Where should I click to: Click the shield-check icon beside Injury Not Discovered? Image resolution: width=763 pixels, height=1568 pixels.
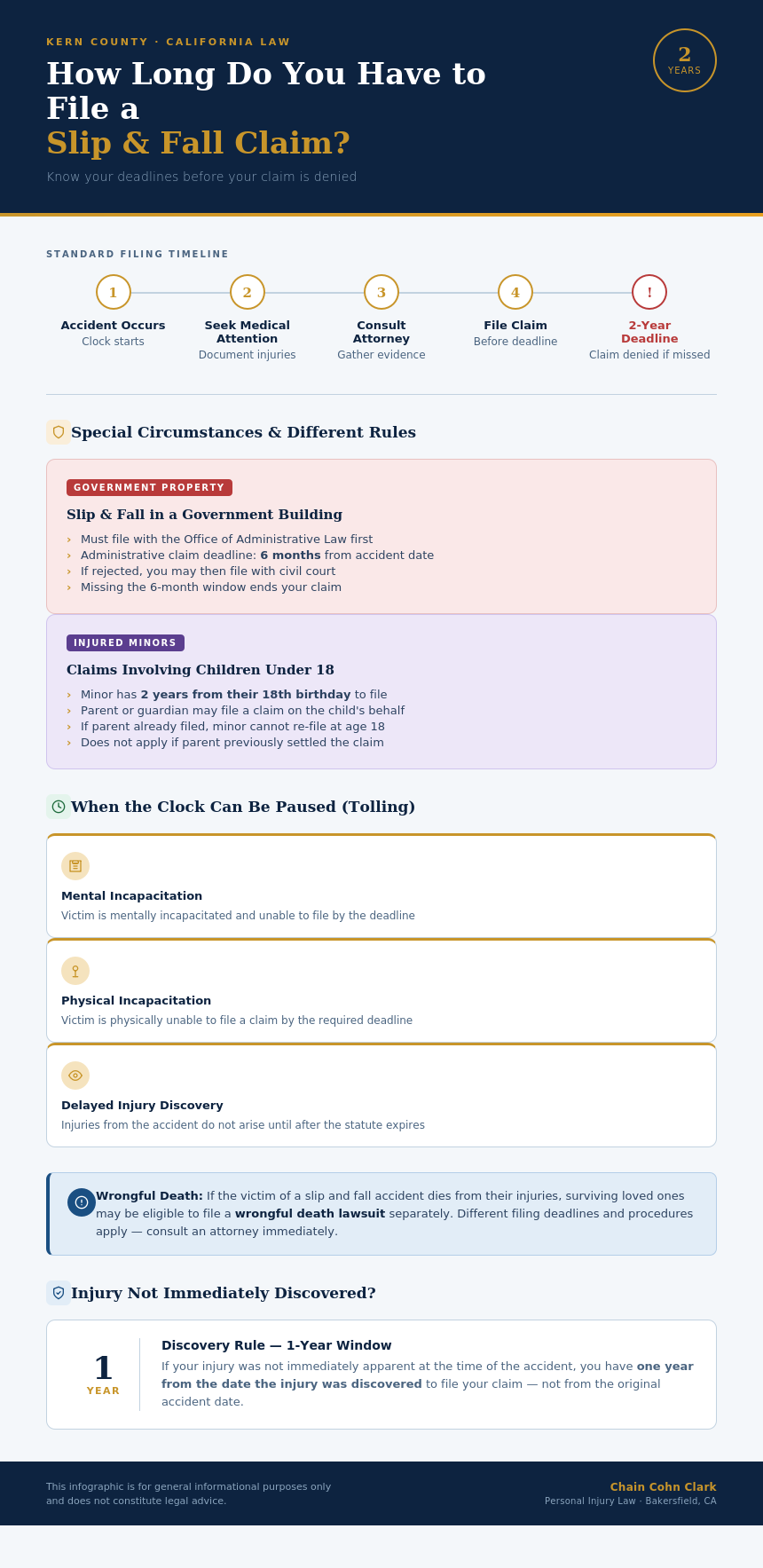pos(59,1293)
